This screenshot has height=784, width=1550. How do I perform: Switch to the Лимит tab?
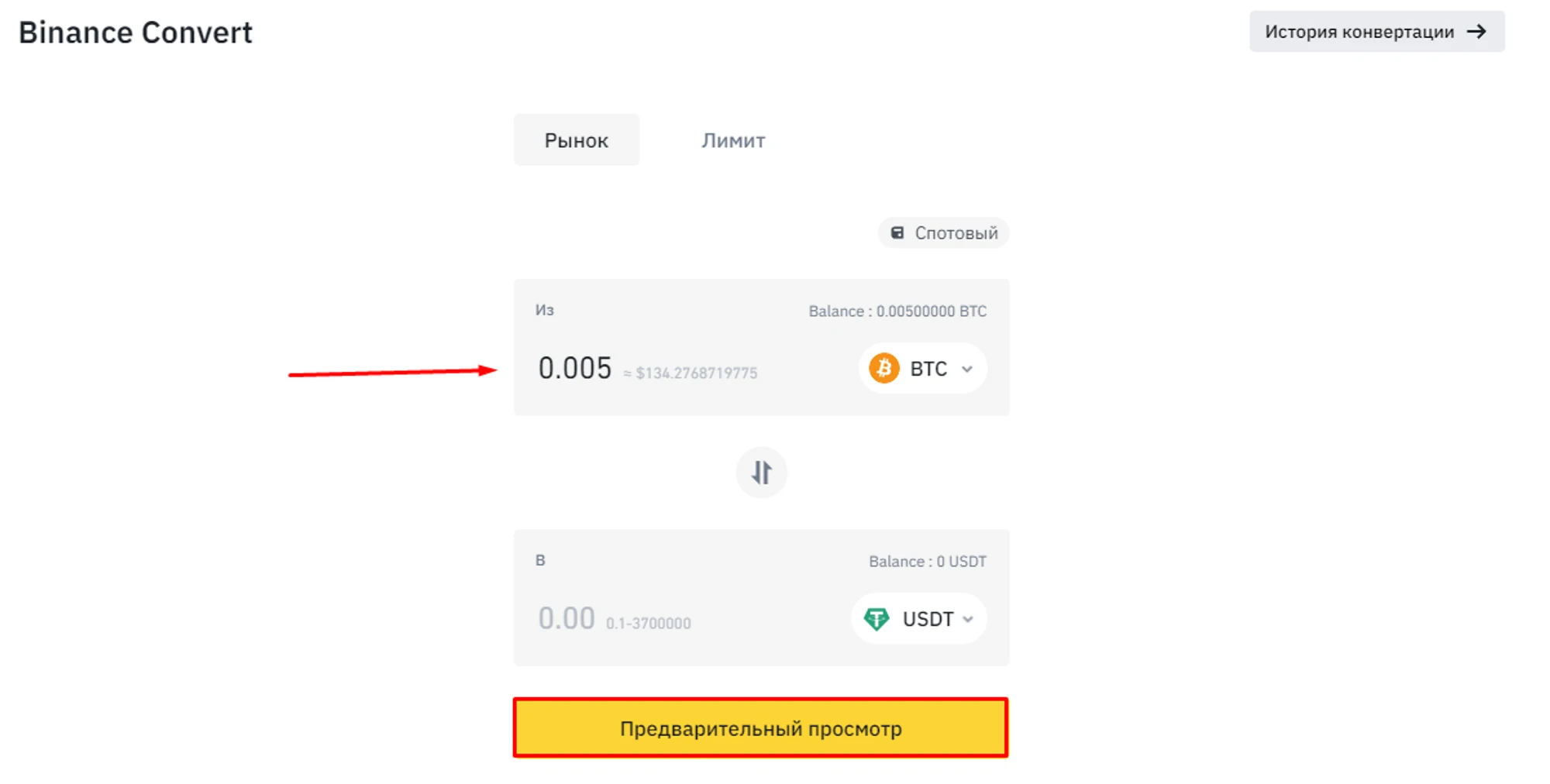733,140
